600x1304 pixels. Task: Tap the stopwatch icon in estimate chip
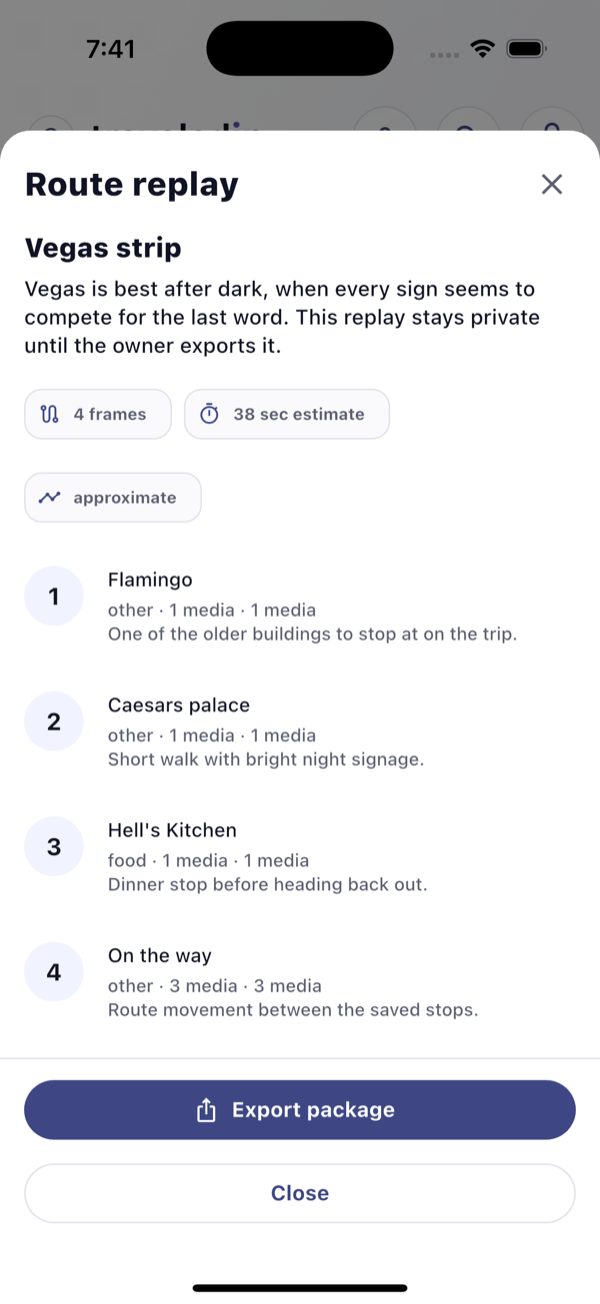[209, 414]
